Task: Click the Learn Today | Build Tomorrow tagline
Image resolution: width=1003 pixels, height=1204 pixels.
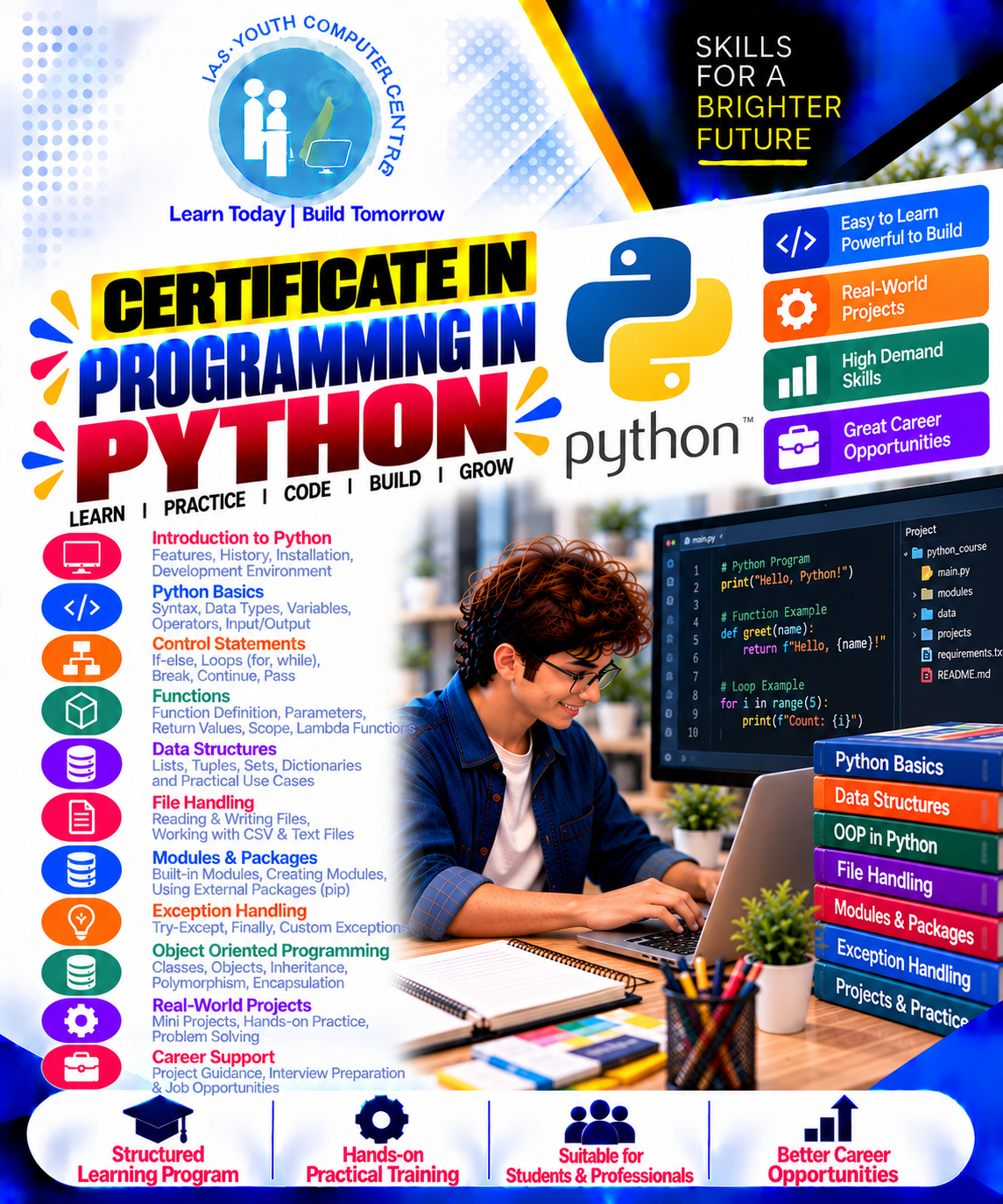Action: [x=307, y=214]
